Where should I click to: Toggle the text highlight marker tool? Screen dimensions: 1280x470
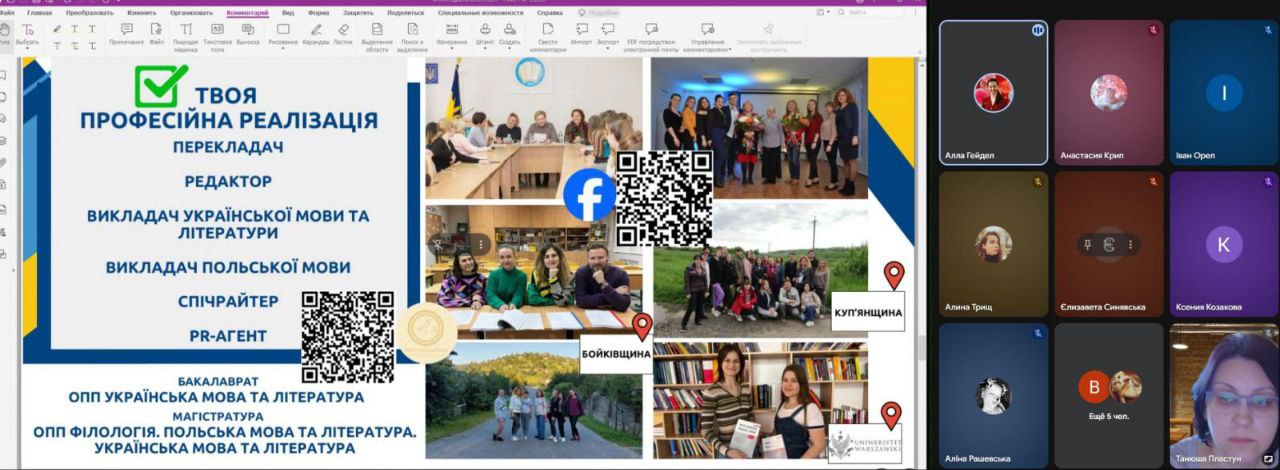(x=57, y=29)
